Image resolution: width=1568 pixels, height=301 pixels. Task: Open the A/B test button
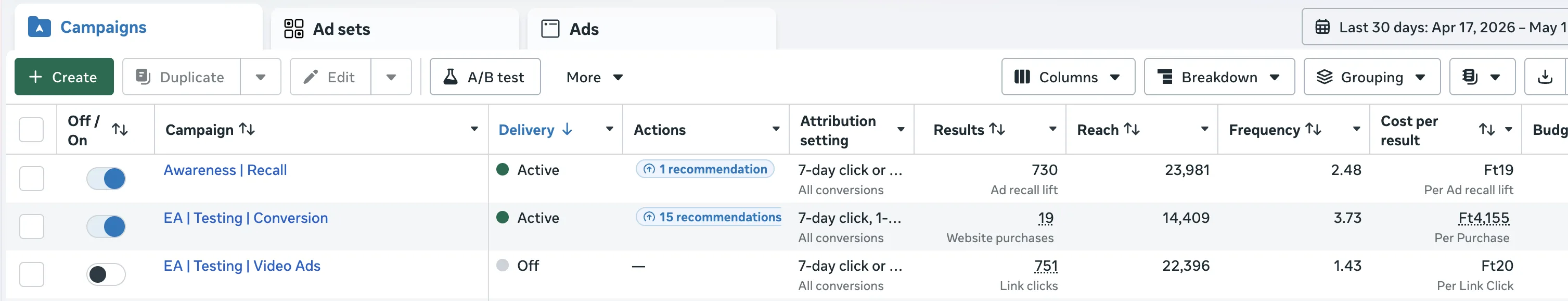(x=485, y=77)
